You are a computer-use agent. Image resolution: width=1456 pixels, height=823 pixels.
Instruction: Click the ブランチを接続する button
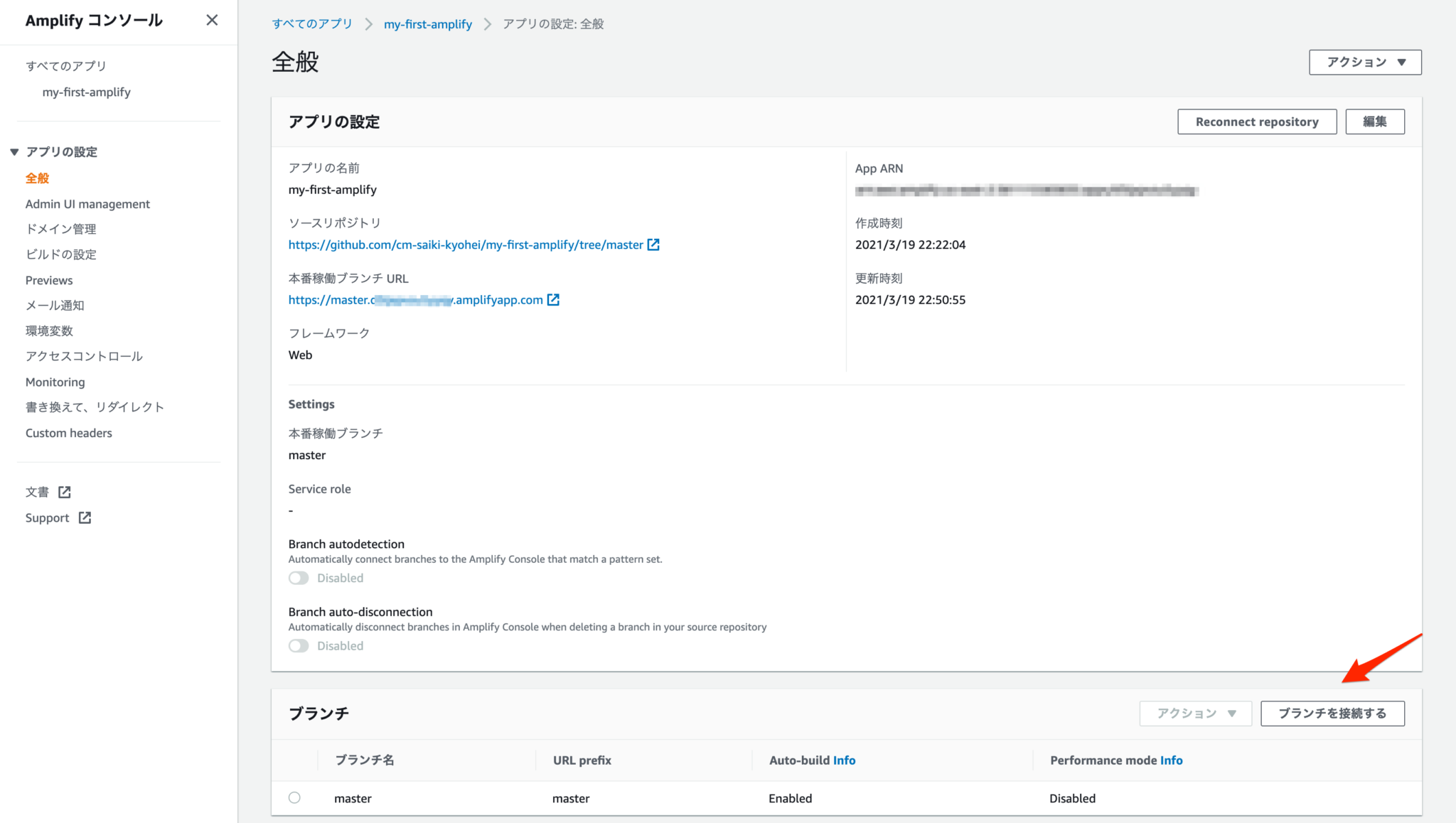[x=1332, y=713]
